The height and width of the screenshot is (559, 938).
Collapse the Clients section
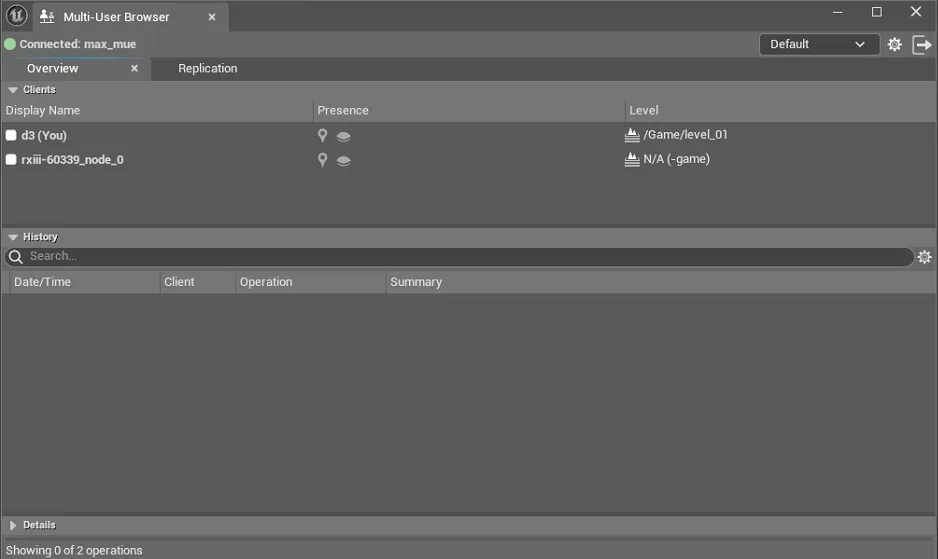13,90
